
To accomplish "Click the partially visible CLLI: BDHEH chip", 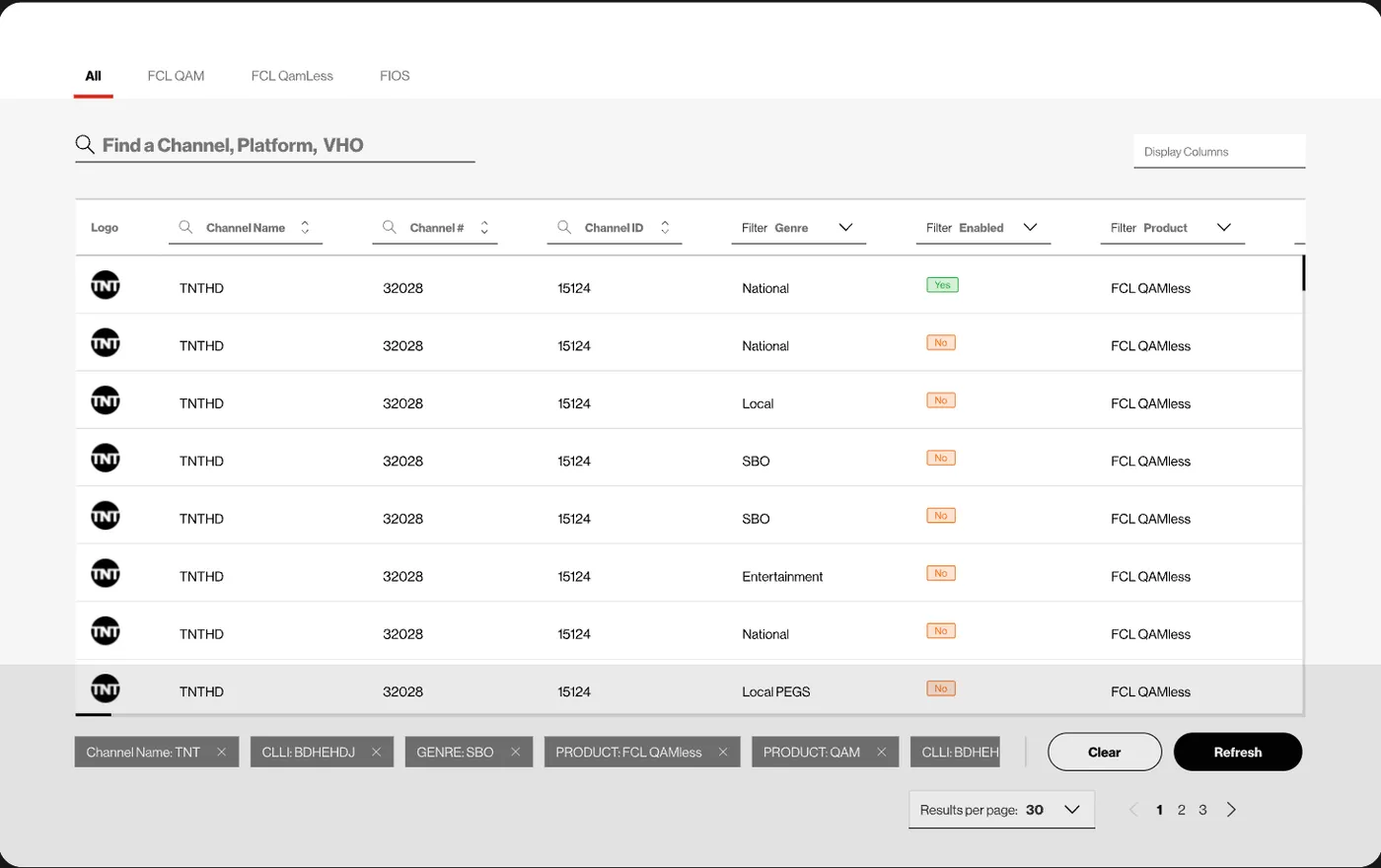I will click(x=955, y=753).
